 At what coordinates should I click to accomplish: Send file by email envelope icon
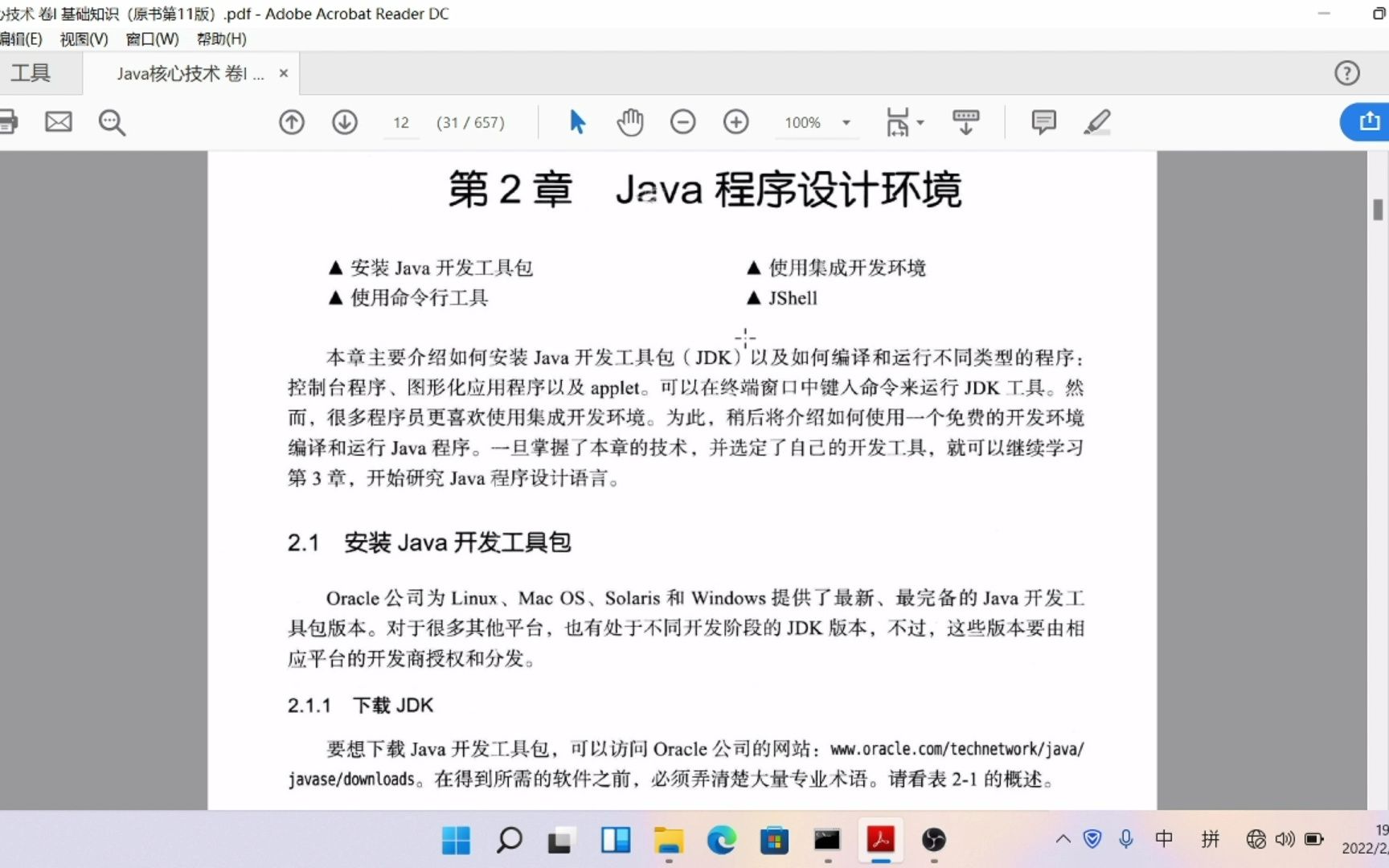[59, 122]
